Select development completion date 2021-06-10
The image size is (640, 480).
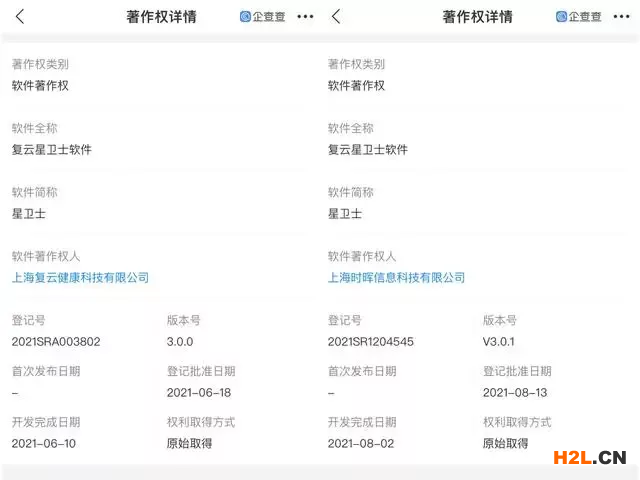[43, 444]
